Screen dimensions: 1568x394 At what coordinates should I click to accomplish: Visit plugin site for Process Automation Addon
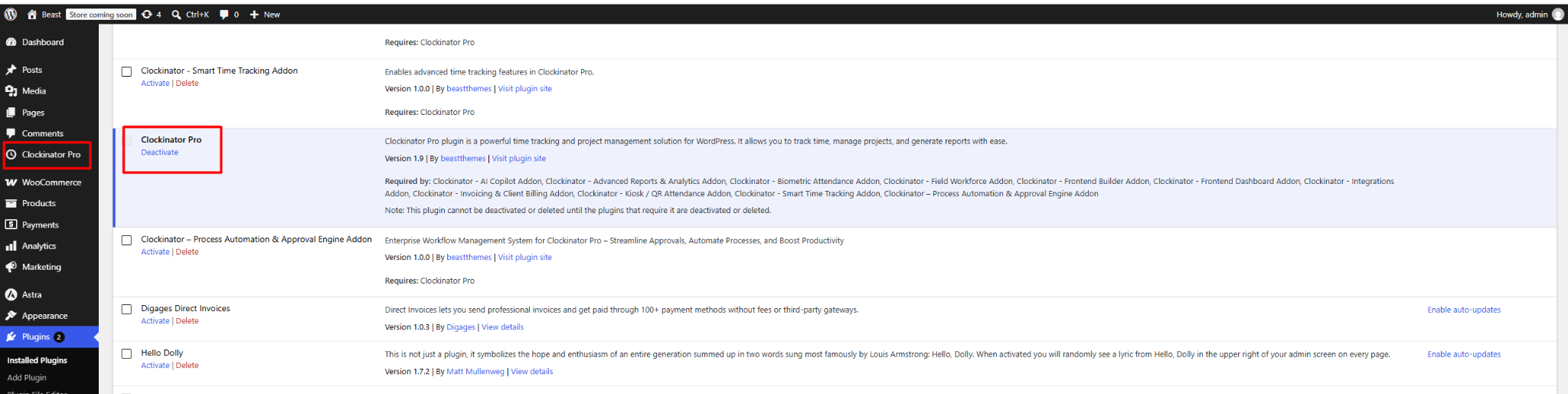pyautogui.click(x=524, y=258)
